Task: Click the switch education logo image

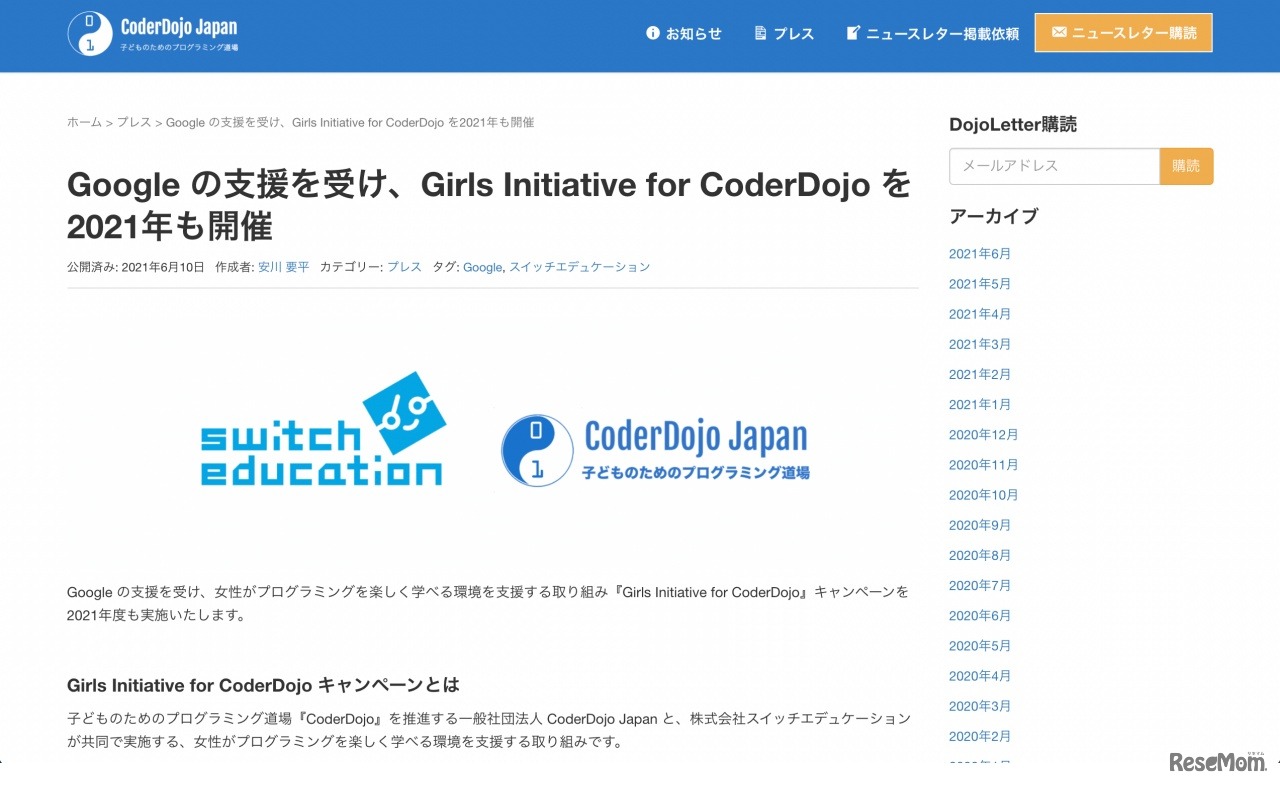Action: [x=322, y=430]
